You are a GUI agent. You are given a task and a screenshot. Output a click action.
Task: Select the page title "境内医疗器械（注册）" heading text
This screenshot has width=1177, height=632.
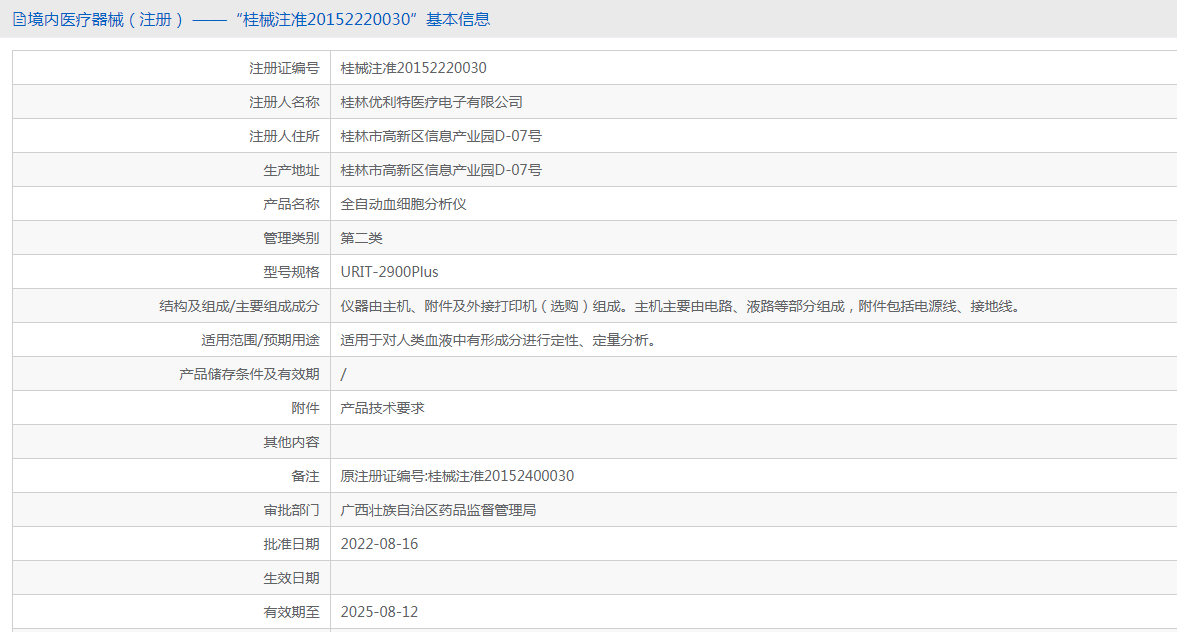(x=106, y=20)
